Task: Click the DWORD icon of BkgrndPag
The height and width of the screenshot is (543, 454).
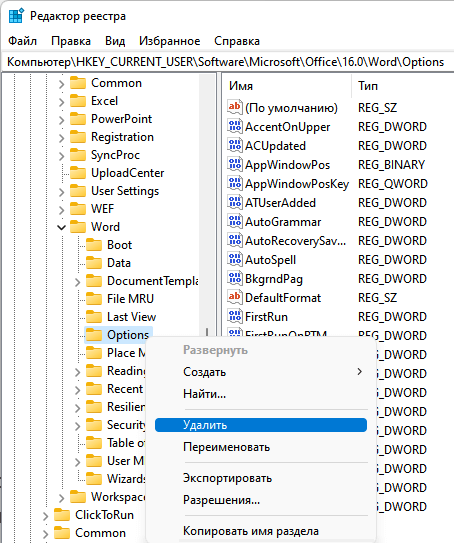Action: click(234, 278)
